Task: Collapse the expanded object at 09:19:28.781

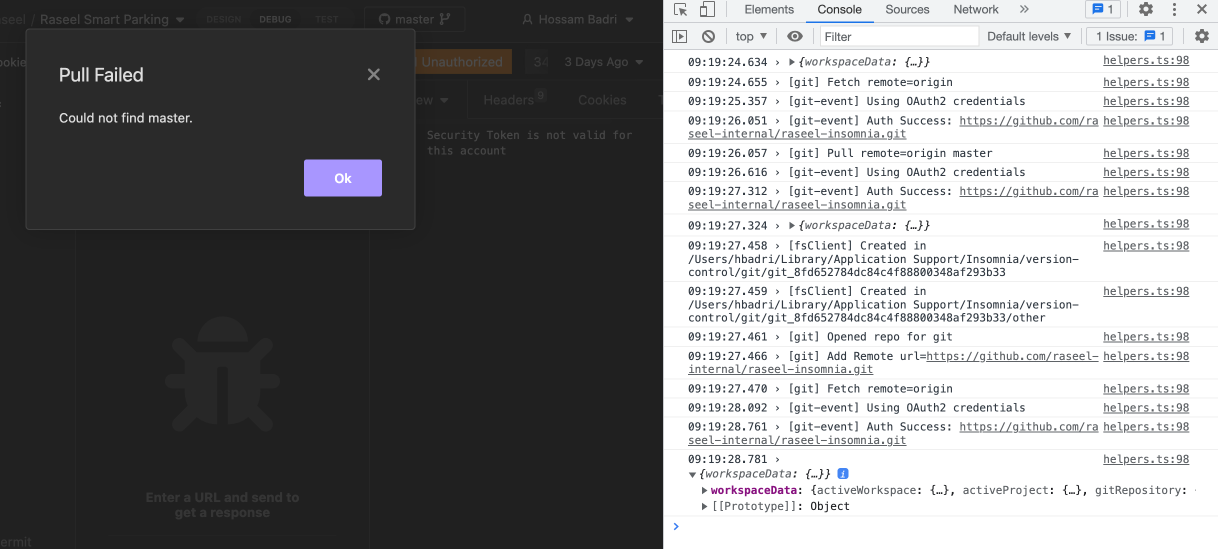Action: tap(694, 474)
